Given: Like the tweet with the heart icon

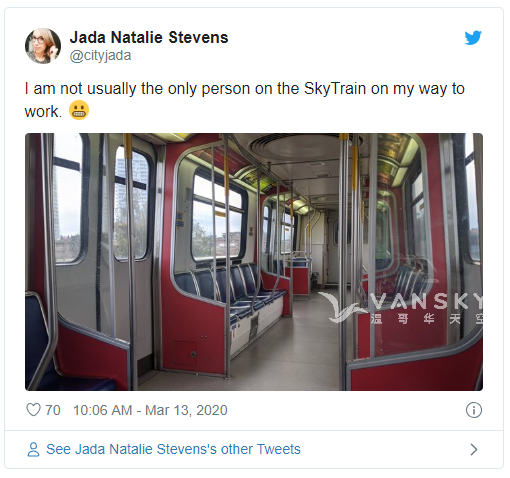Looking at the screenshot, I should (x=33, y=410).
